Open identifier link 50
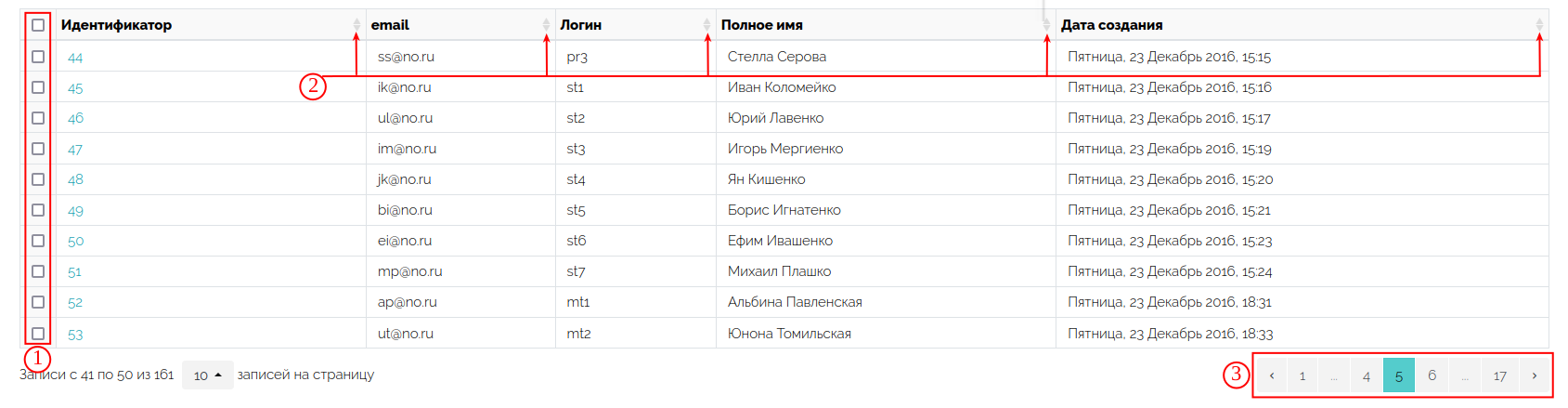 76,242
